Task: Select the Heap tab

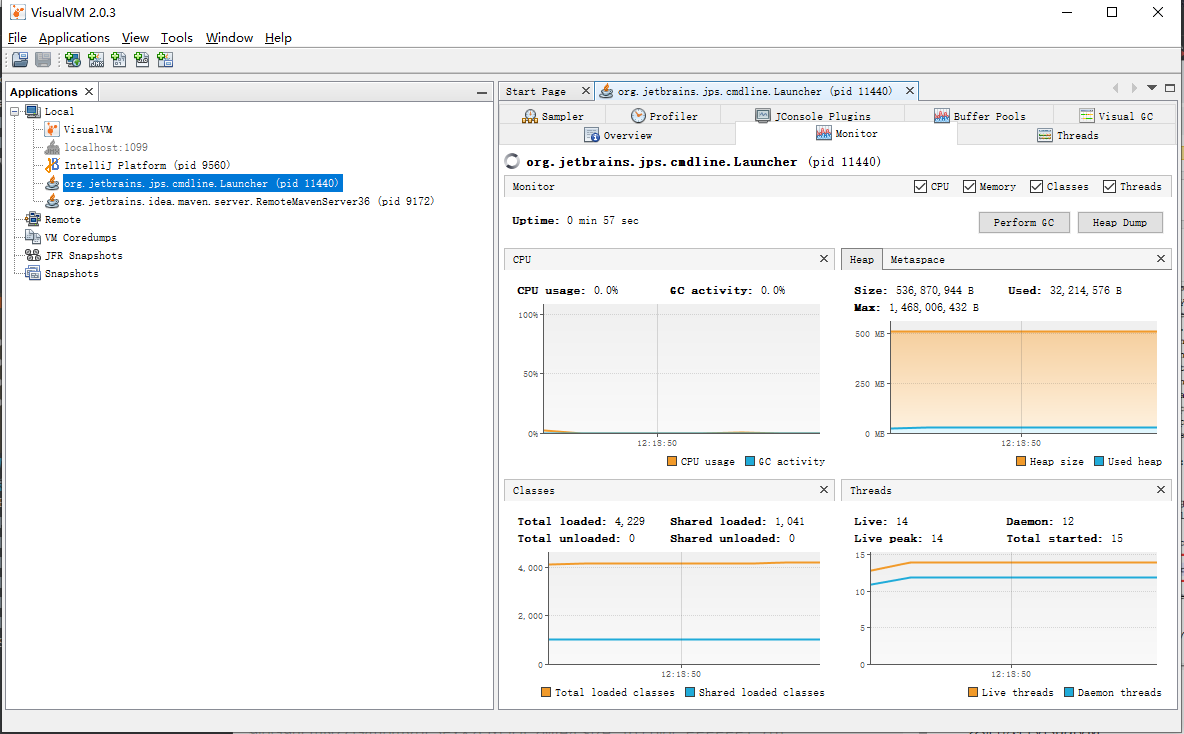Action: point(862,259)
